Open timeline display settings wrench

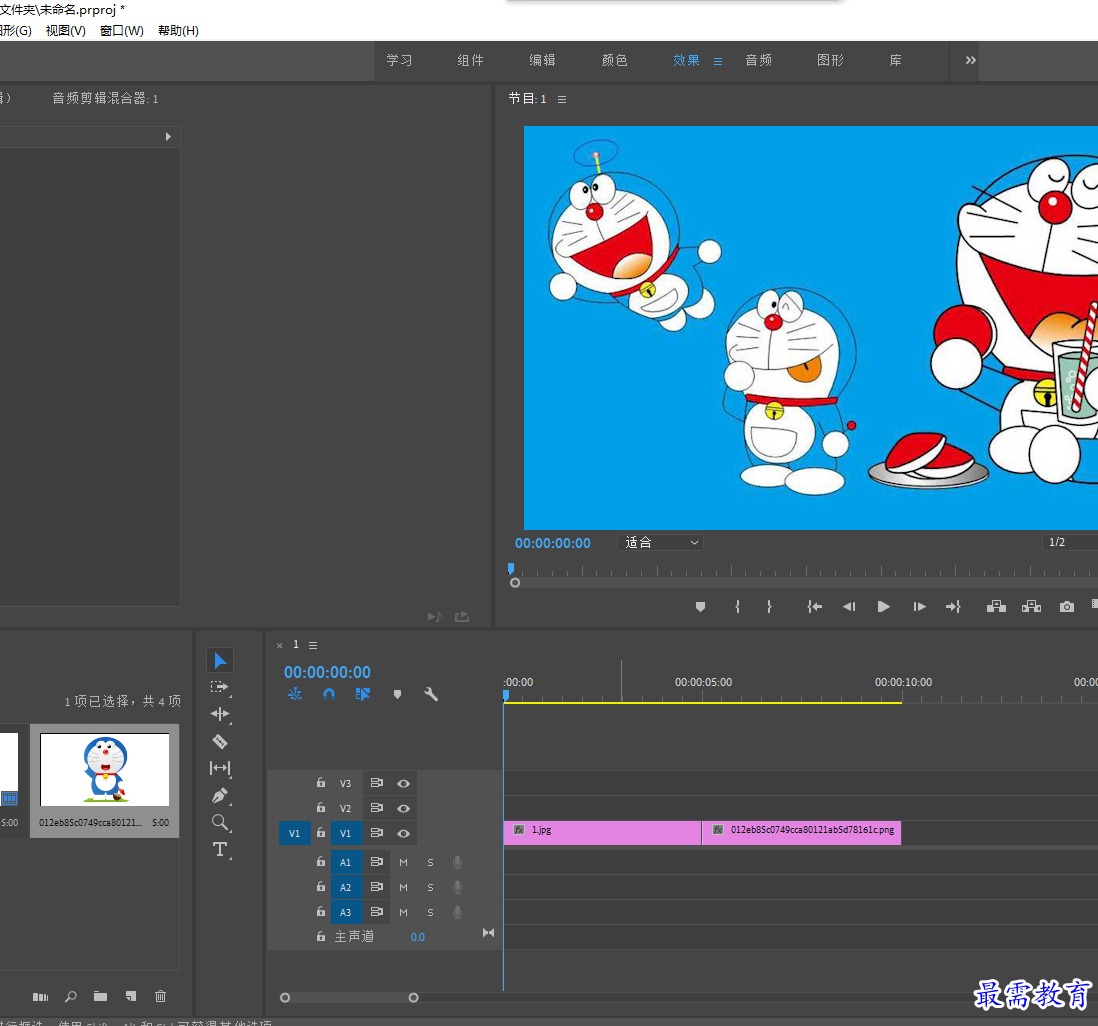(431, 694)
